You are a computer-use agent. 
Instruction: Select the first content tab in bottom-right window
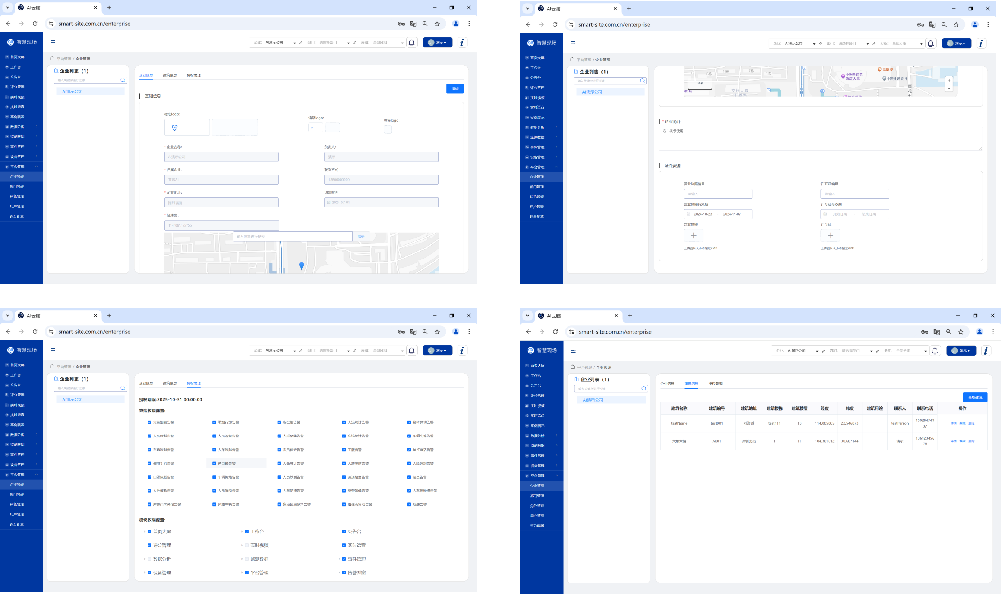669,383
